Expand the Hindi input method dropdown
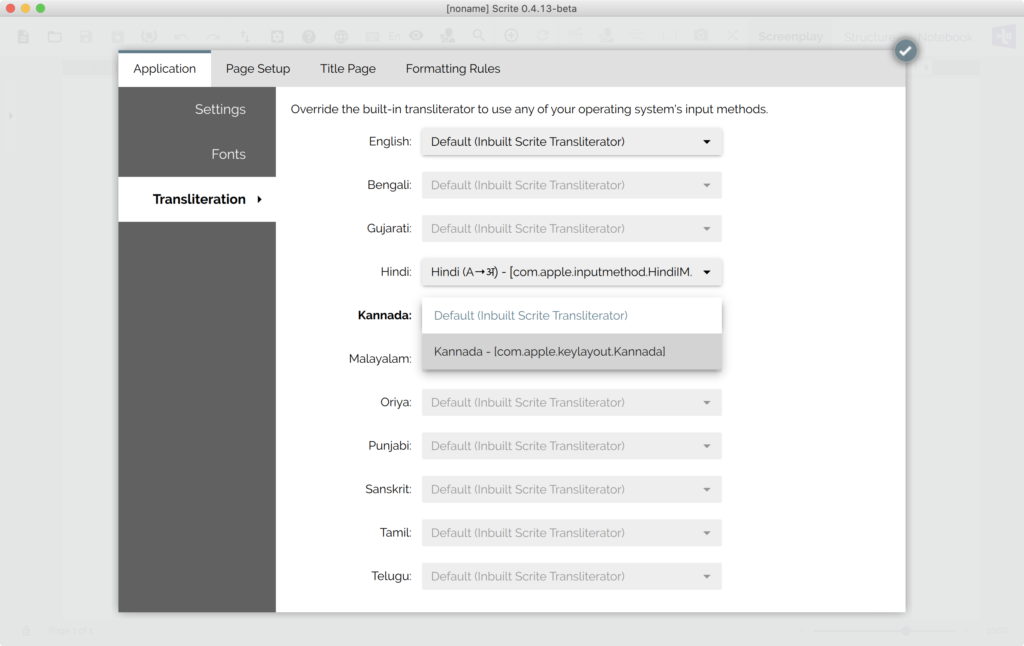Image resolution: width=1024 pixels, height=646 pixels. pos(571,272)
